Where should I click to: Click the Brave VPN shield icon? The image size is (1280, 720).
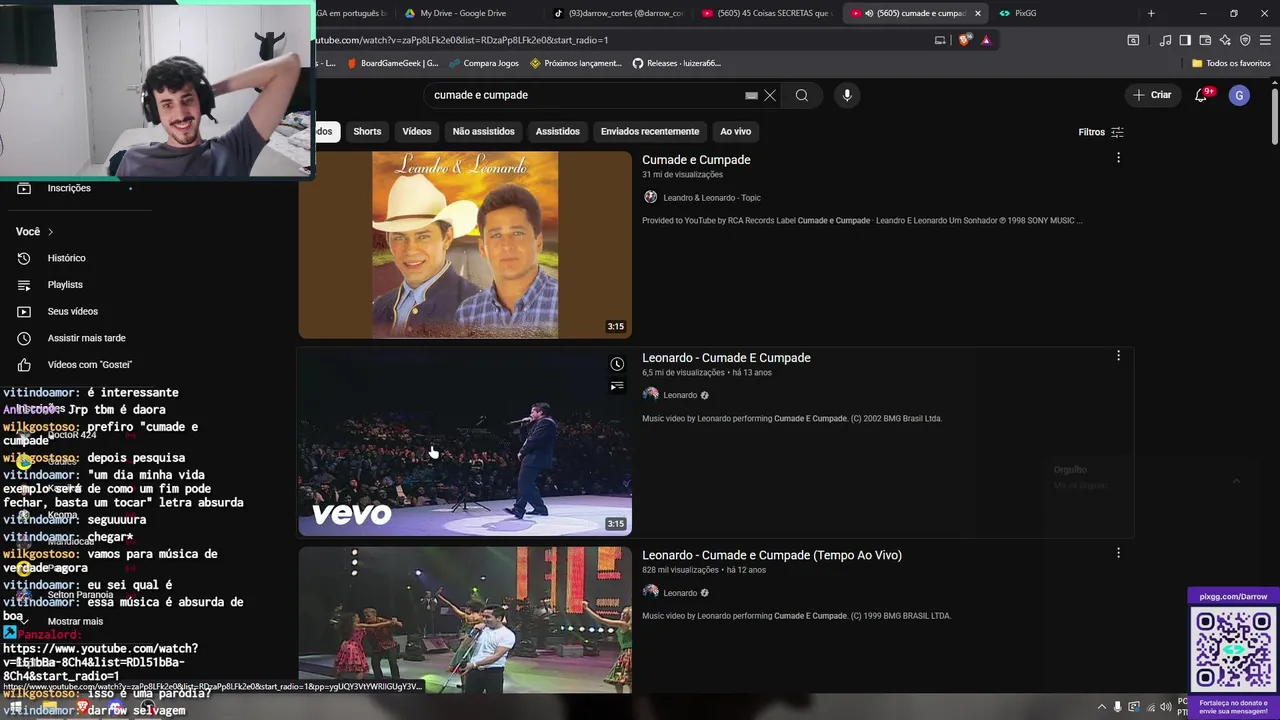coord(1245,40)
